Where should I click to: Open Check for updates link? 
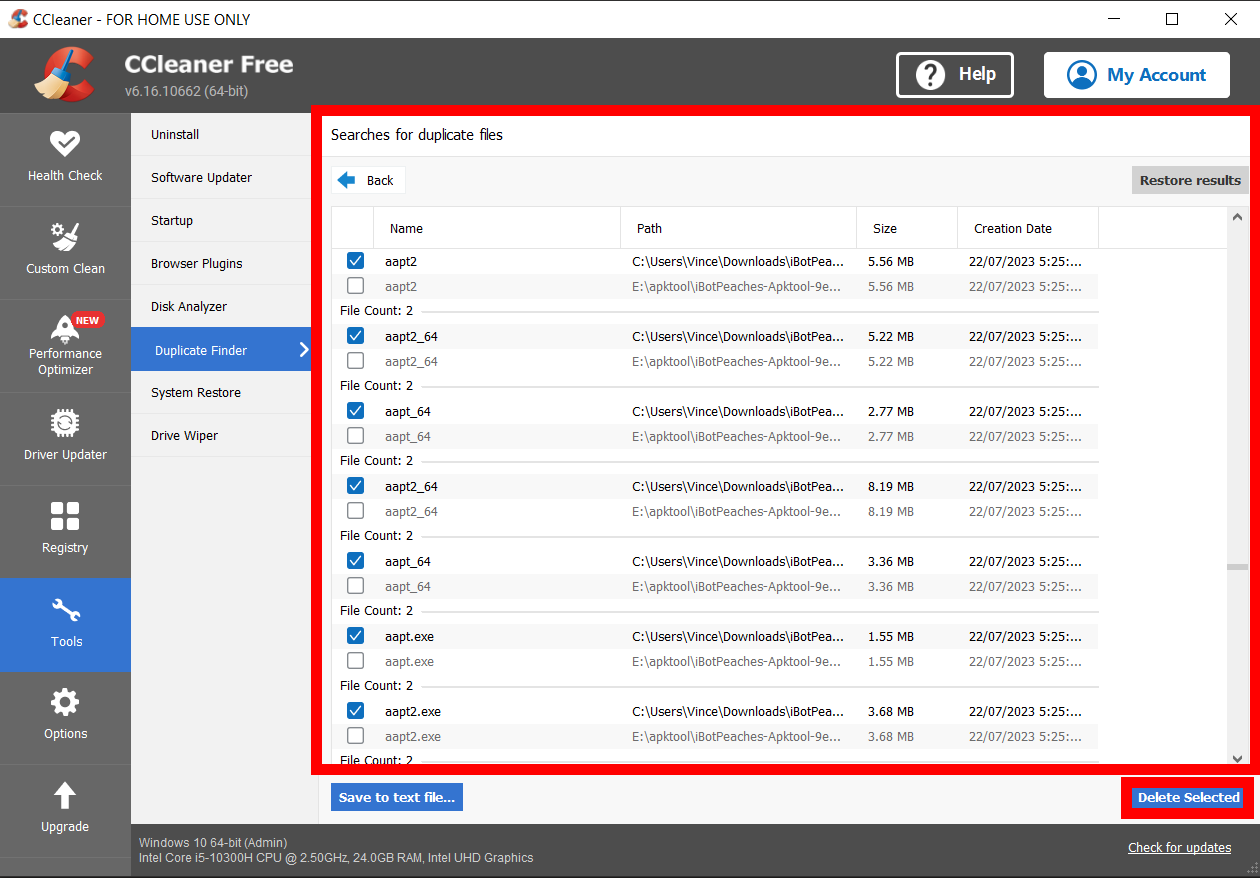click(x=1179, y=847)
